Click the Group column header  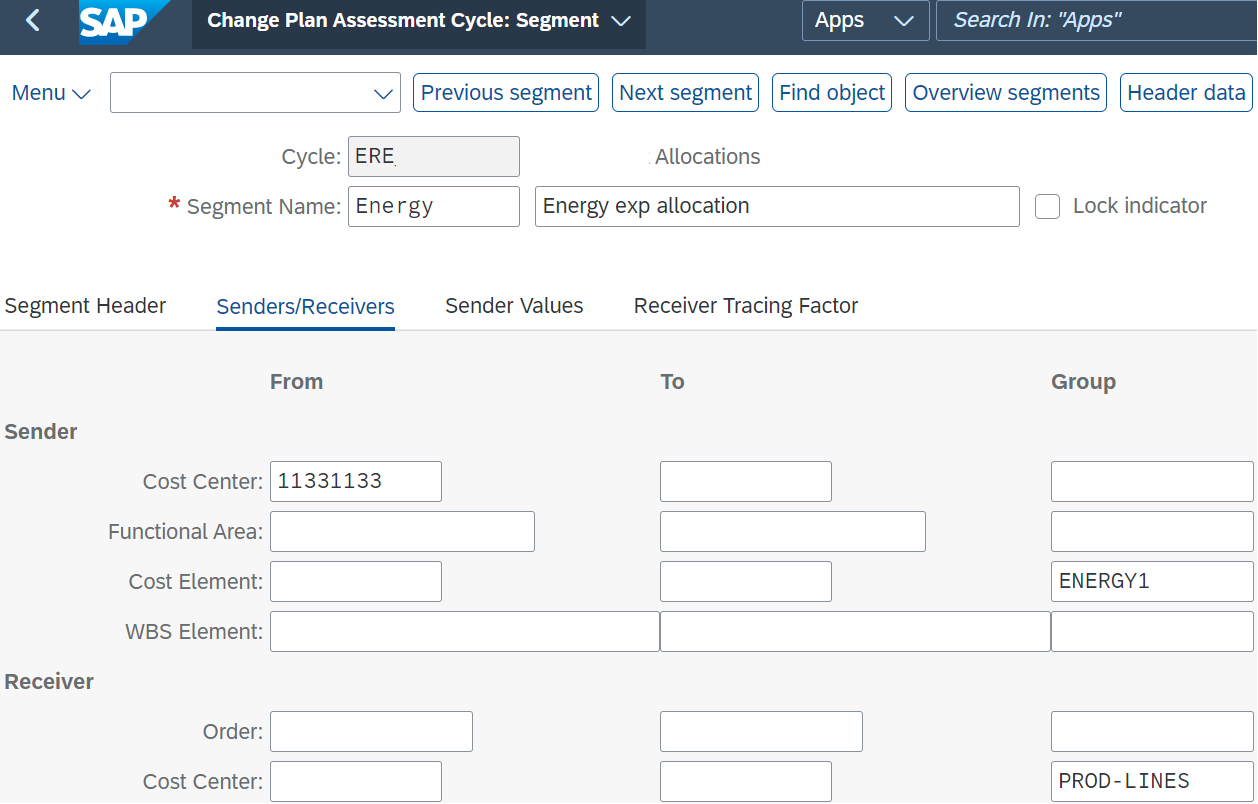tap(1083, 382)
